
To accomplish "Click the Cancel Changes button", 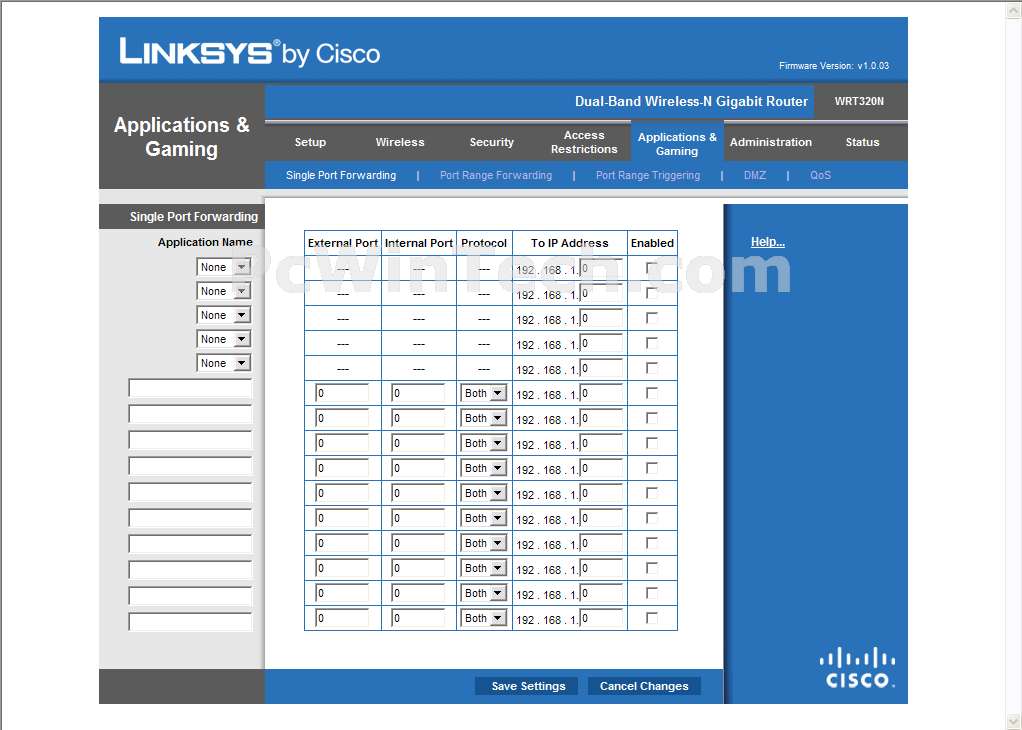I will (644, 686).
